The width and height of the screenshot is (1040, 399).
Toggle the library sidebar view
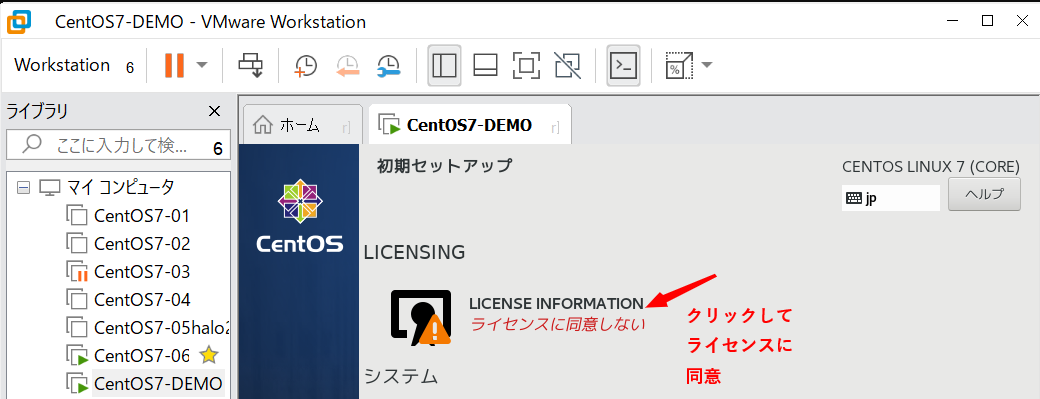(444, 65)
